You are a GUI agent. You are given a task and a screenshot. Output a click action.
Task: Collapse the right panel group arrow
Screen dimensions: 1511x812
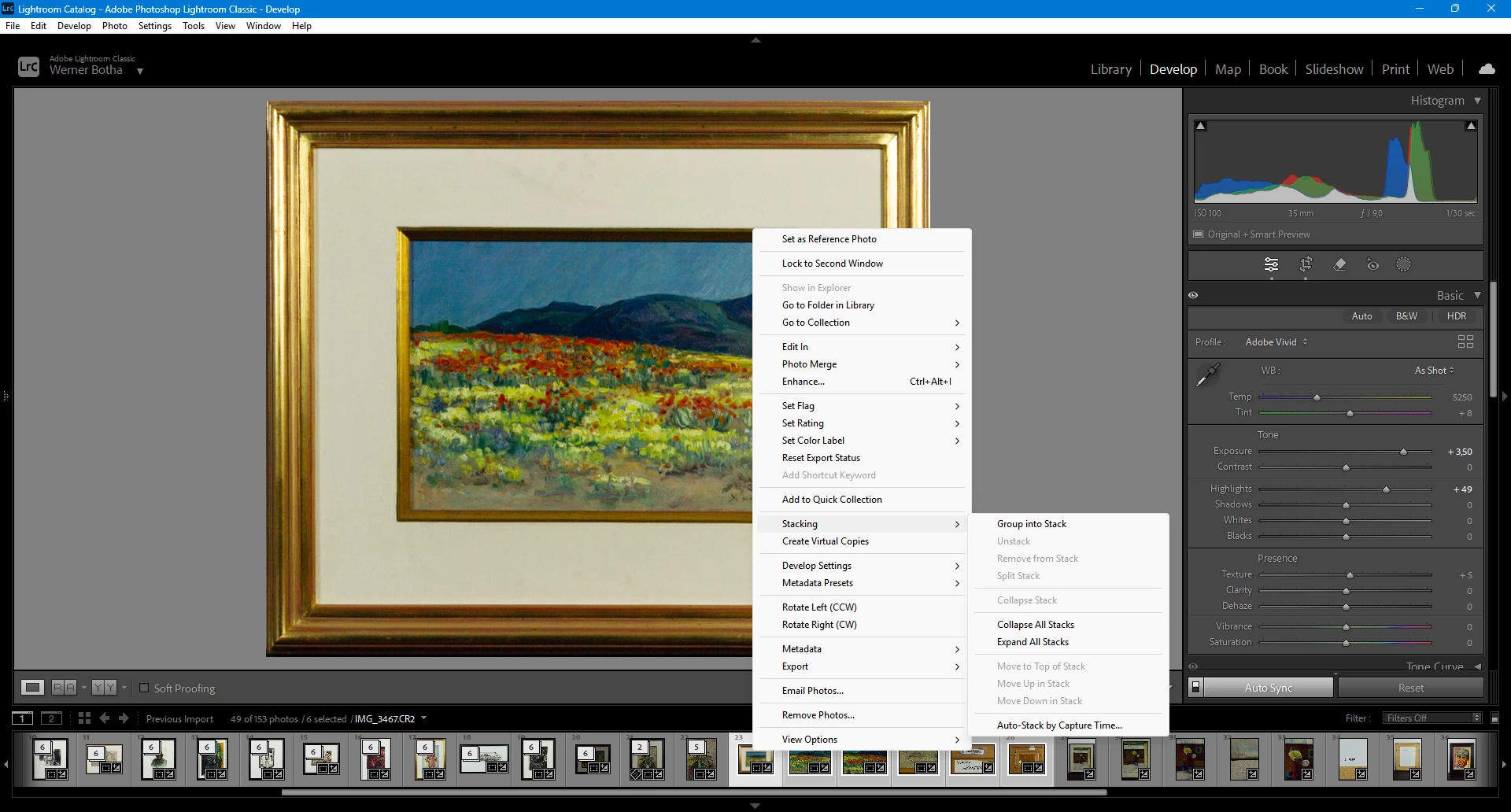point(1505,397)
